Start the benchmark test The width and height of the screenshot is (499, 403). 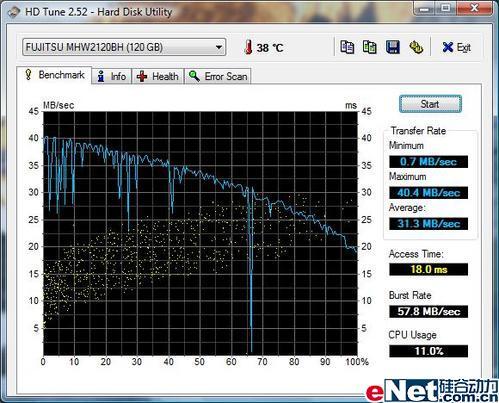(x=430, y=104)
